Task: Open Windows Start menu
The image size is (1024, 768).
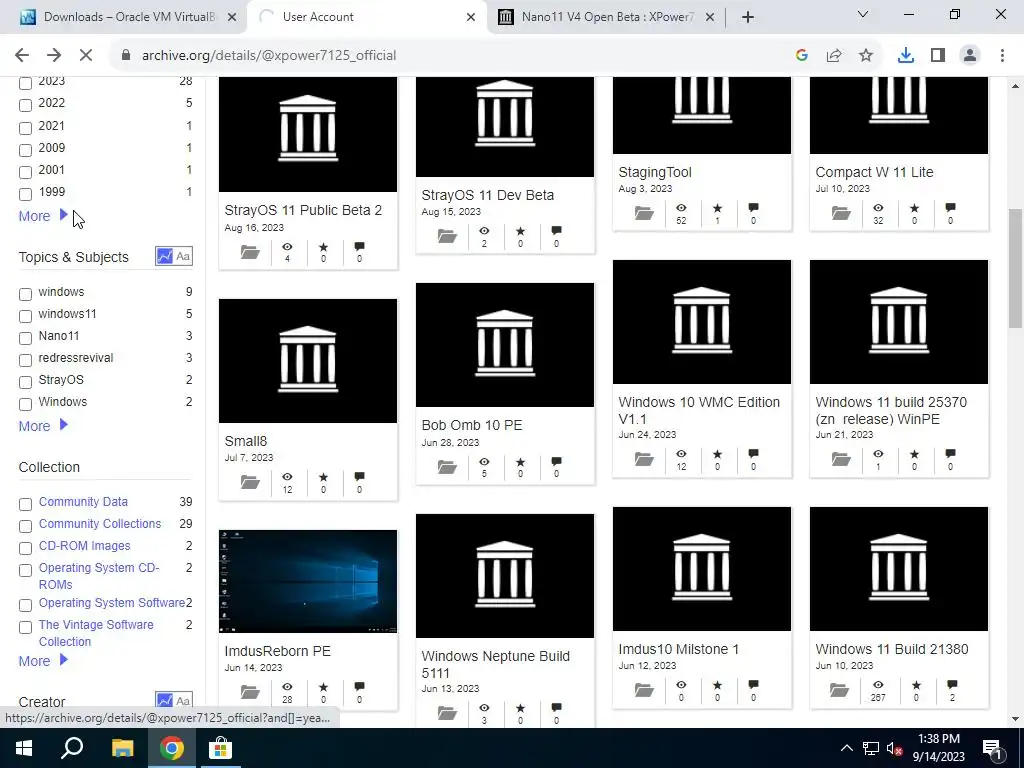Action: point(23,748)
